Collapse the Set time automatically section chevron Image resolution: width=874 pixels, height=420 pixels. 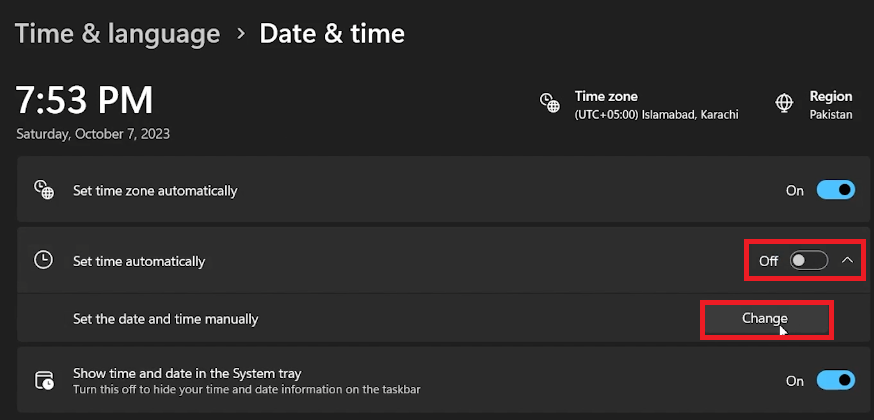(848, 261)
